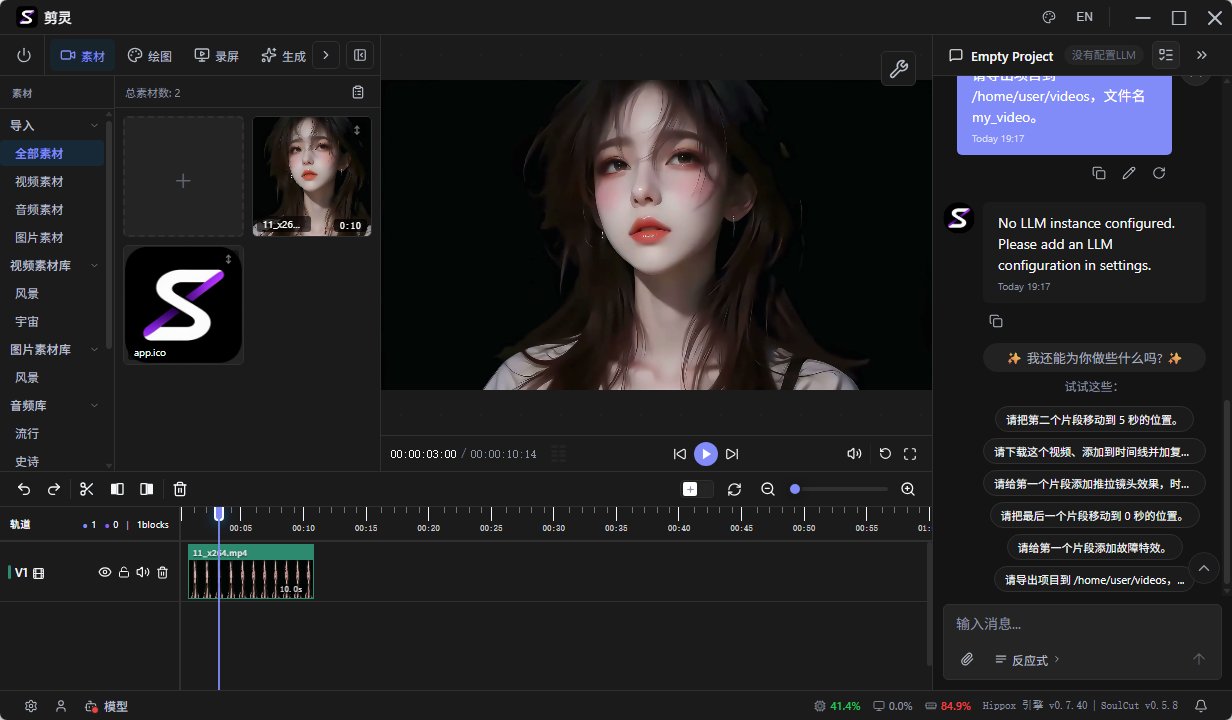Select 视频素材 in the sidebar
Viewport: 1232px width, 720px height.
(x=52, y=181)
